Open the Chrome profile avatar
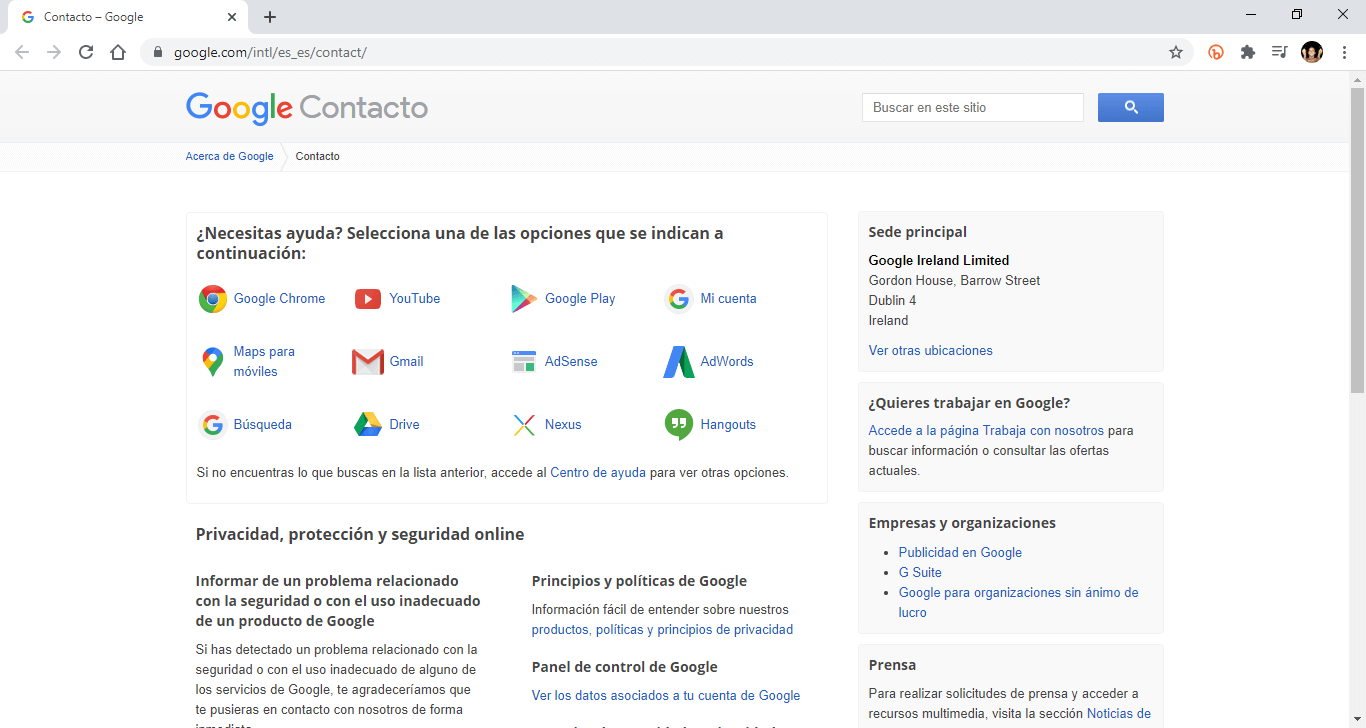 (1312, 52)
